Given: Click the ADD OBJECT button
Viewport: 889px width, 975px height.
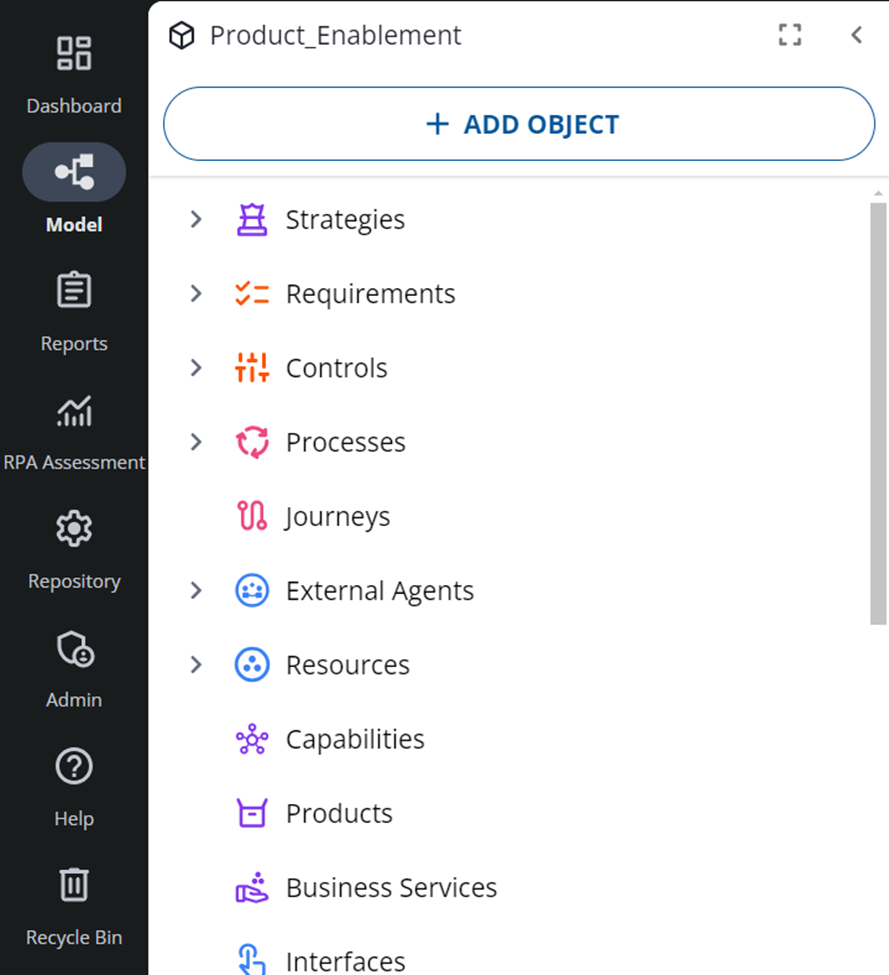Looking at the screenshot, I should click(x=519, y=124).
